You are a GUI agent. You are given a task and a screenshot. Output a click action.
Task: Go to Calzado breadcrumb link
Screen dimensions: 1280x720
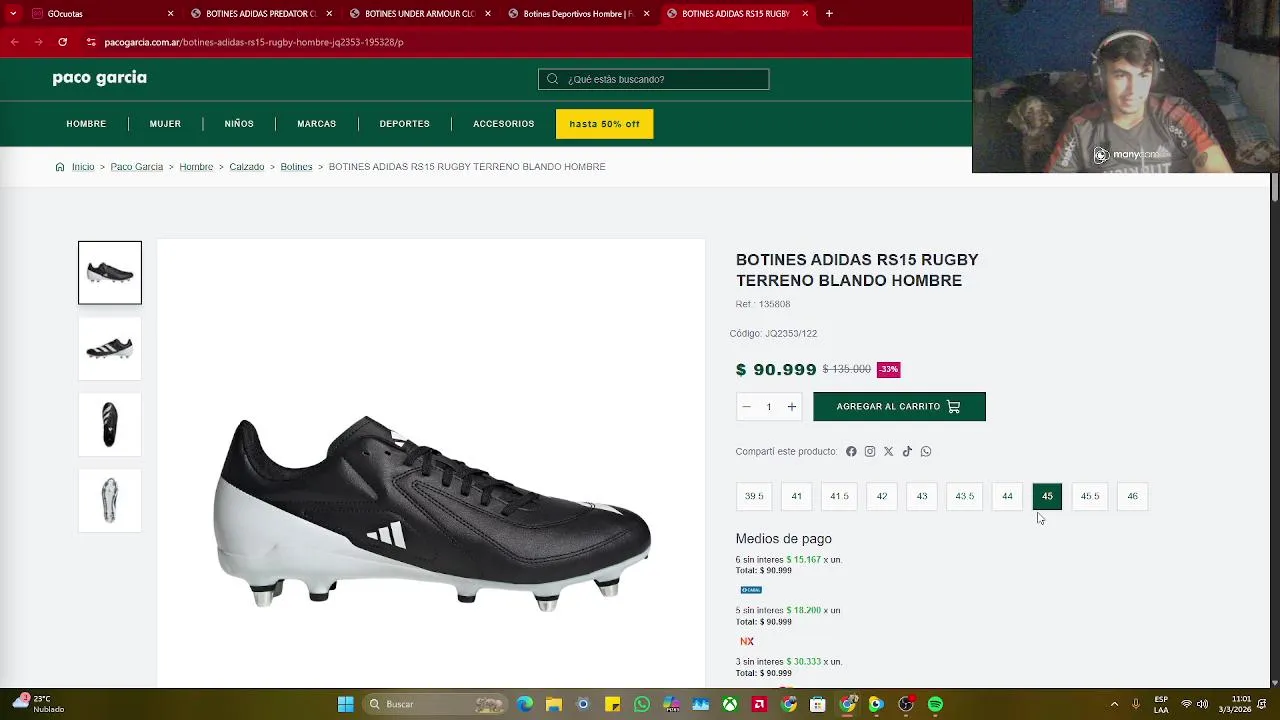(x=247, y=167)
